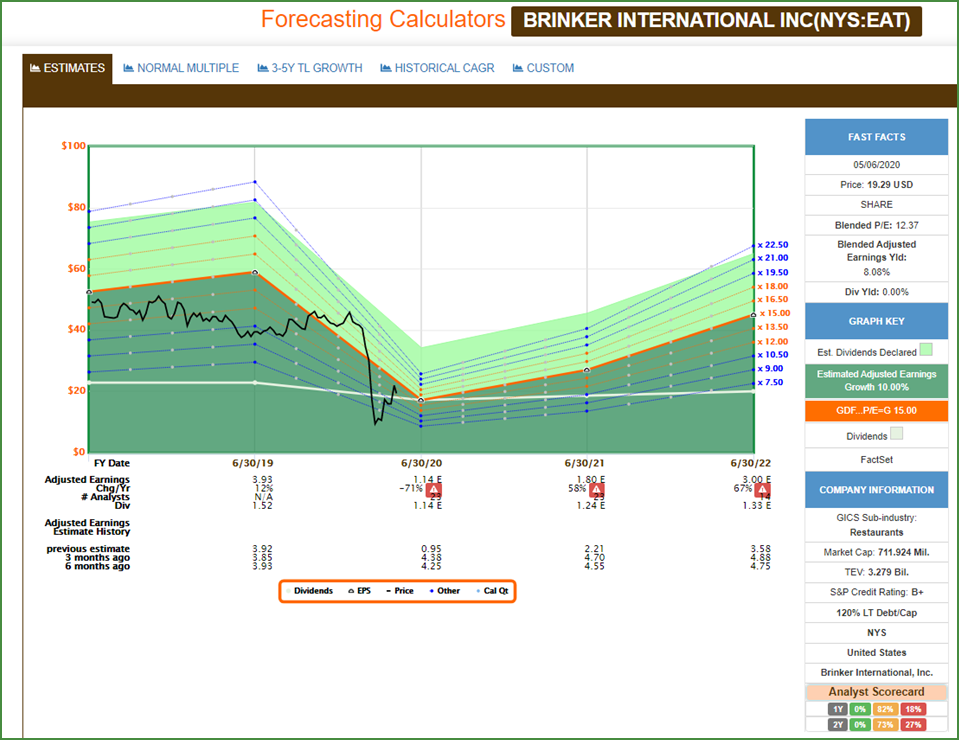Open the HISTORICAL CAGR tab
Screen dimensions: 959x740
(444, 68)
